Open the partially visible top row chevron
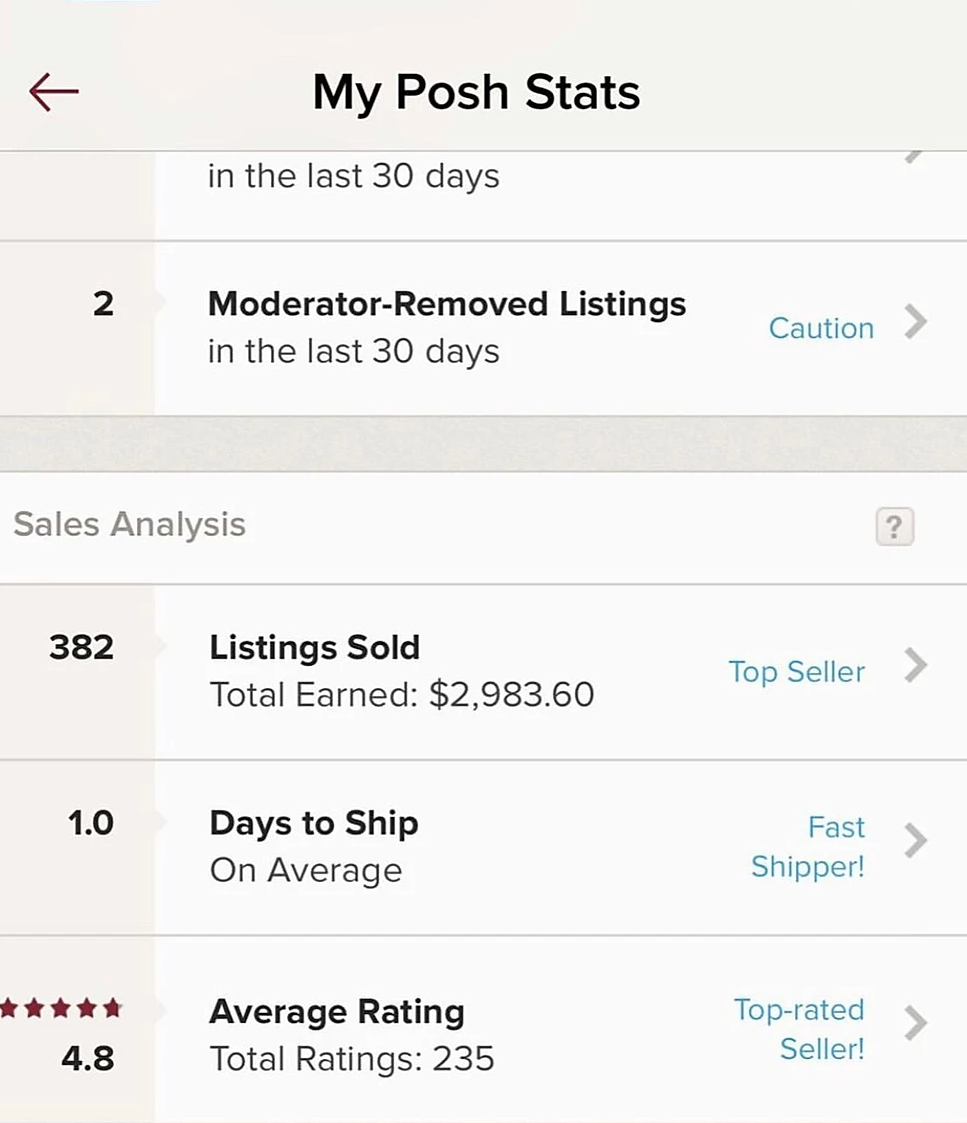This screenshot has height=1123, width=967. pos(913,157)
